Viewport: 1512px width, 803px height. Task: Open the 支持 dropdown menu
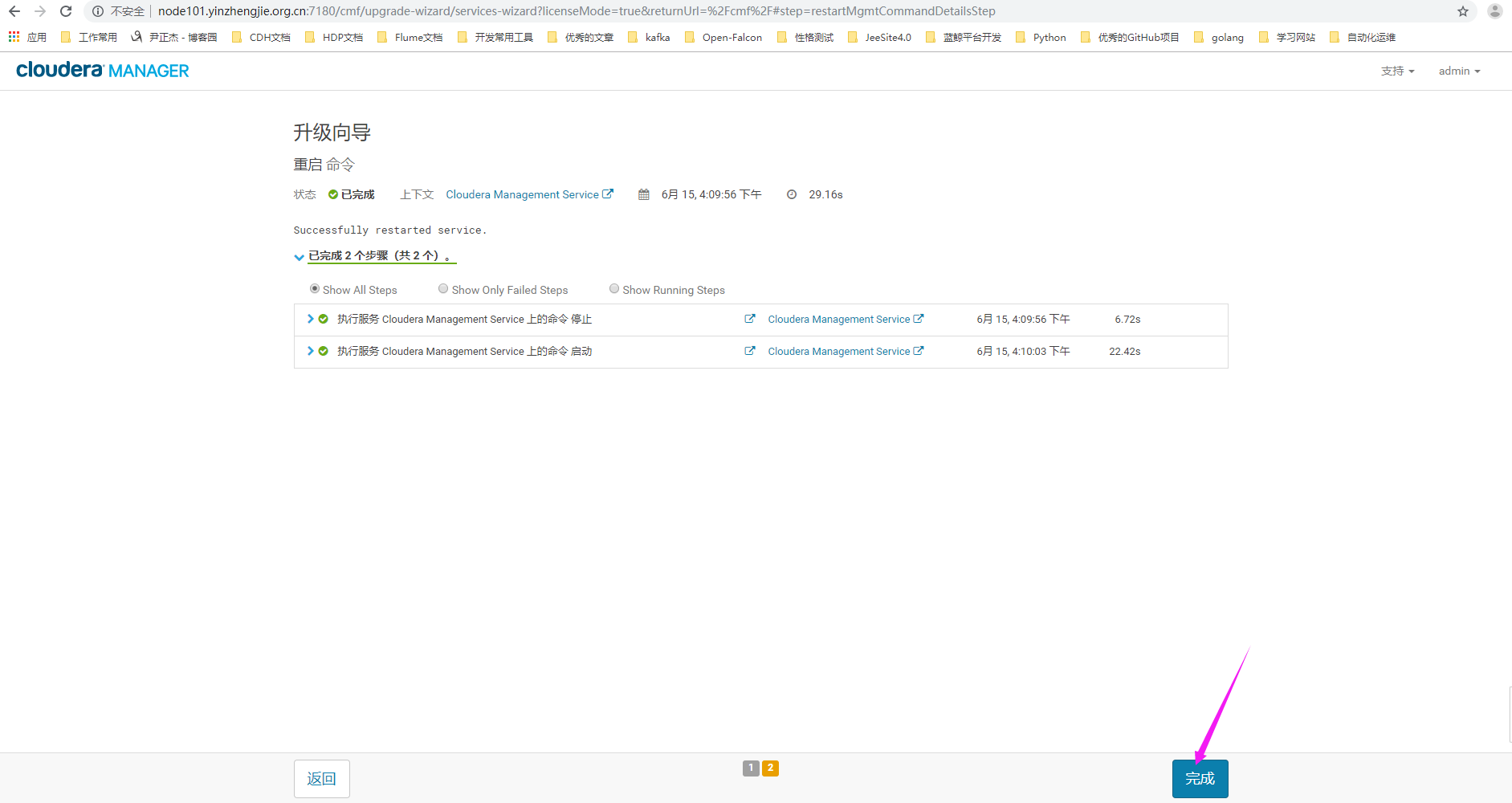pyautogui.click(x=1398, y=71)
